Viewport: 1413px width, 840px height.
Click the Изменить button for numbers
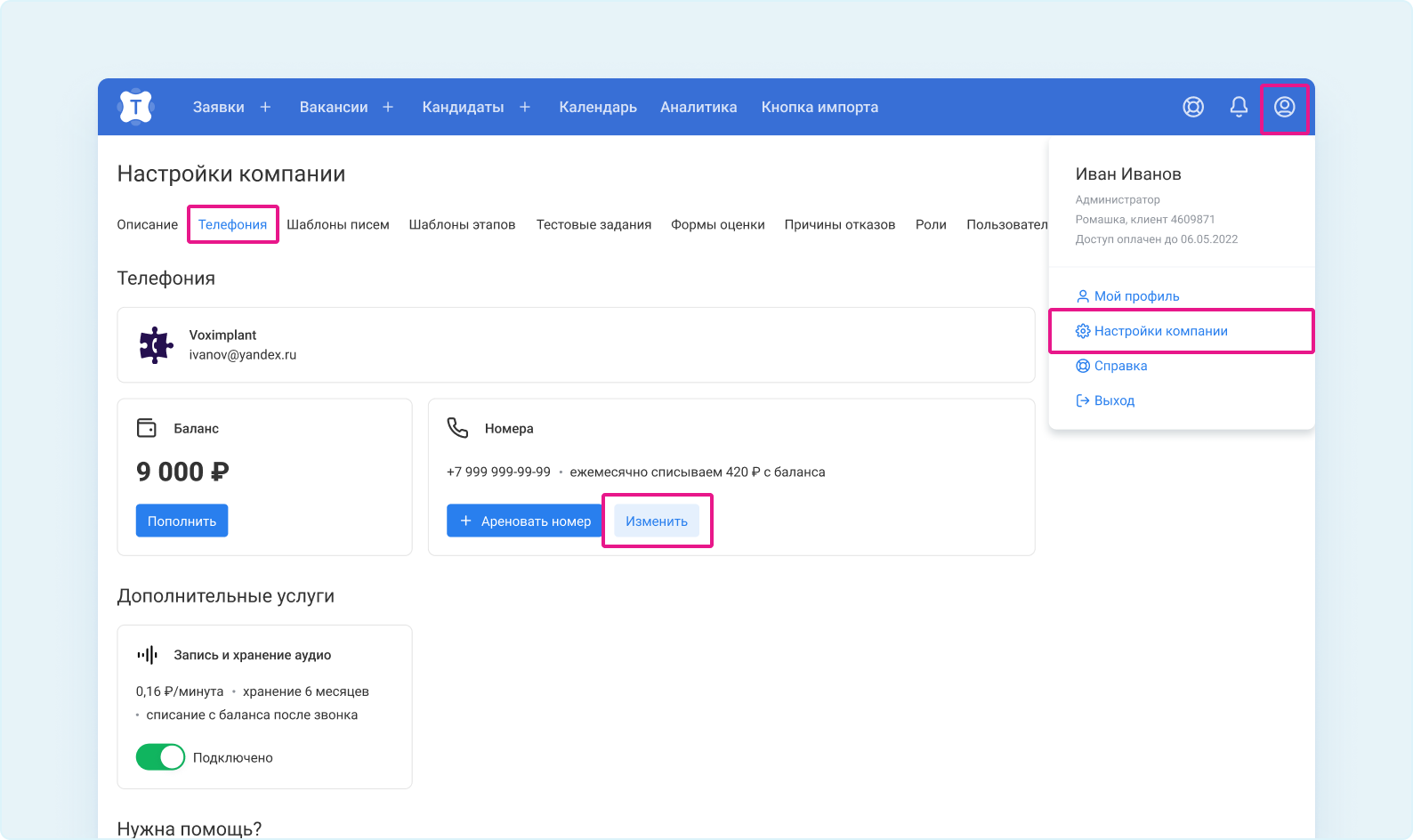(x=657, y=521)
